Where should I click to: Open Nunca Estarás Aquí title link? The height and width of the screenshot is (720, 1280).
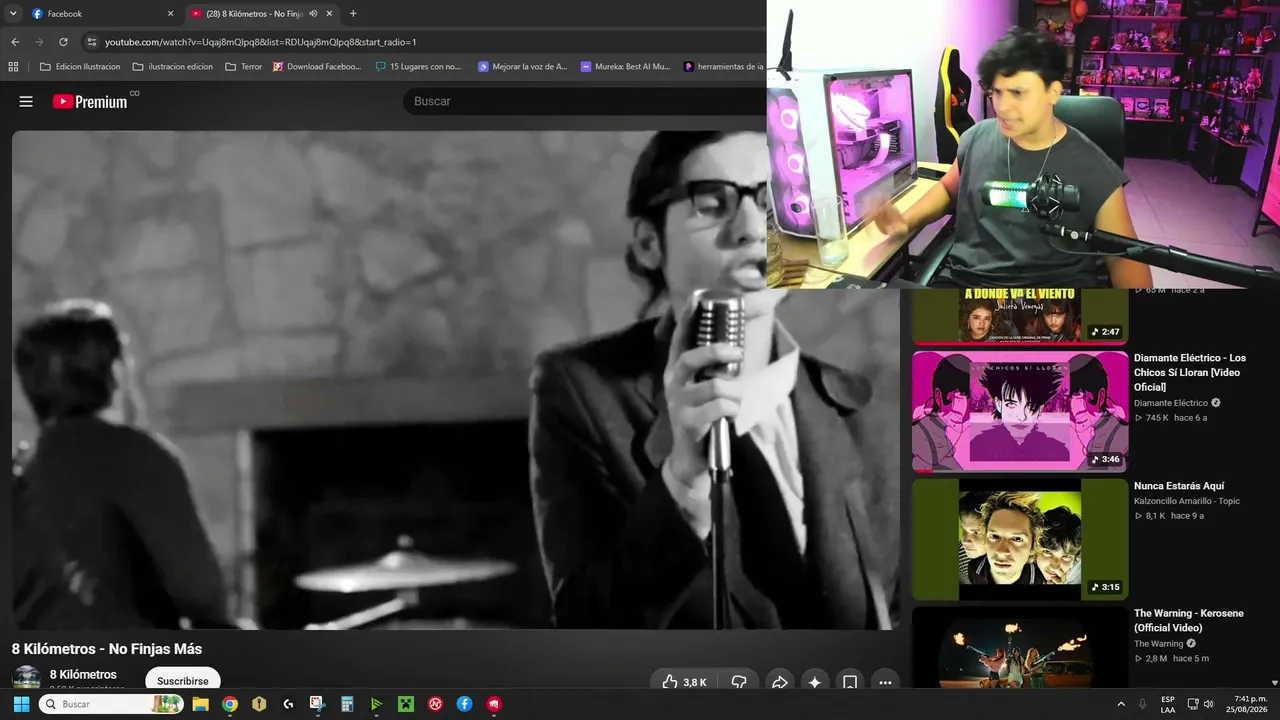(1179, 486)
